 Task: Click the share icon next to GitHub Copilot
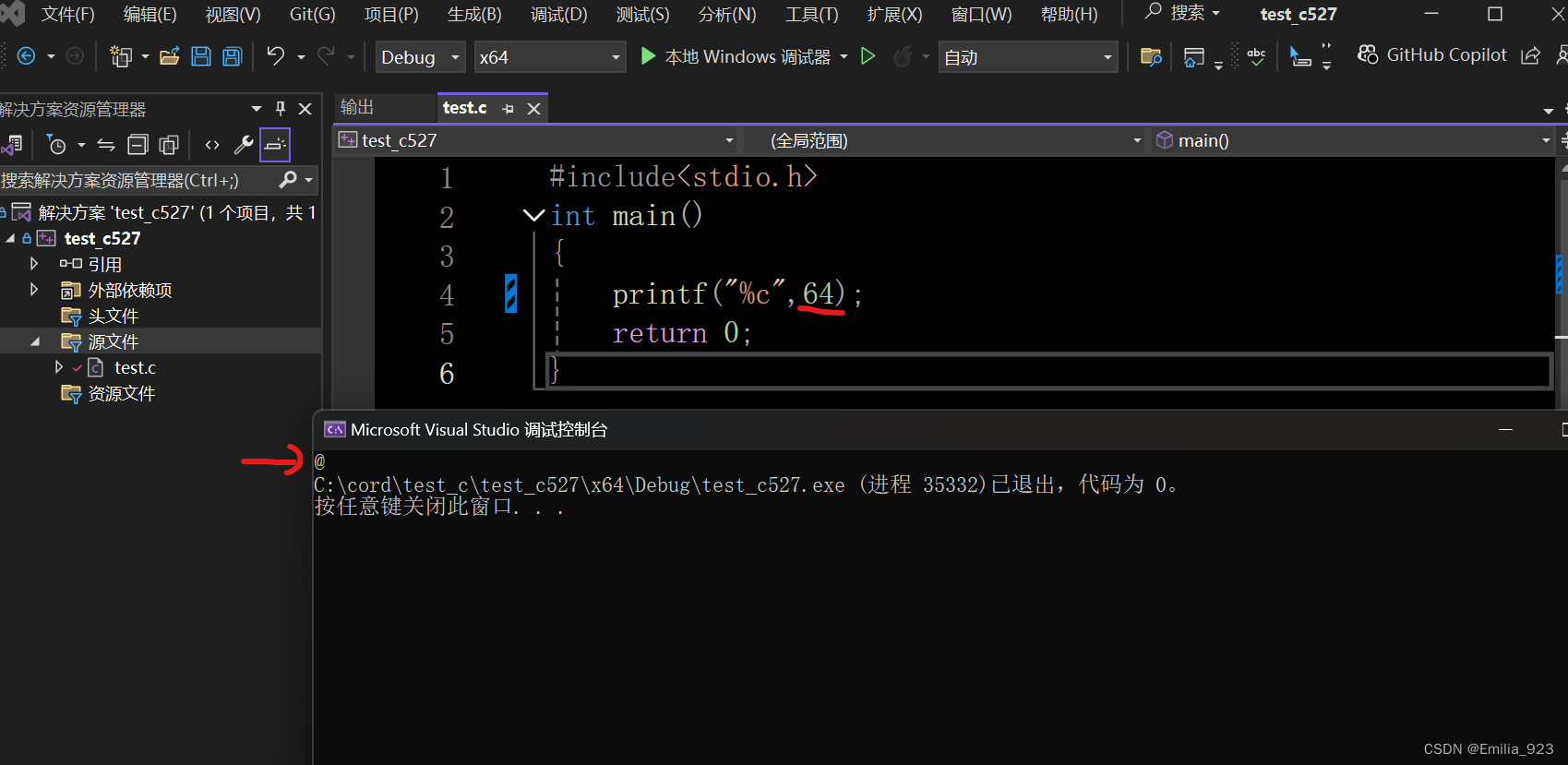pos(1530,55)
